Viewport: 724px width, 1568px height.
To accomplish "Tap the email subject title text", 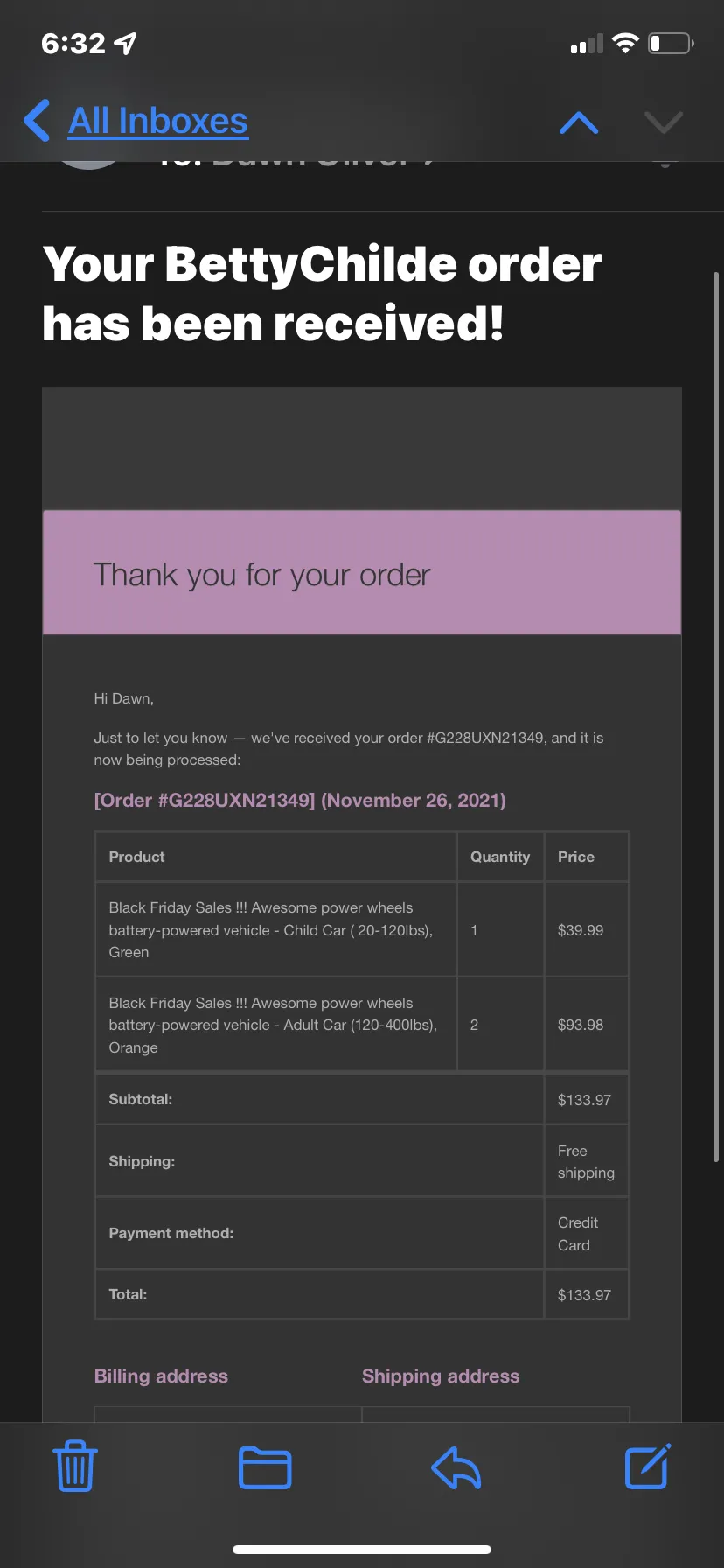I will (322, 294).
